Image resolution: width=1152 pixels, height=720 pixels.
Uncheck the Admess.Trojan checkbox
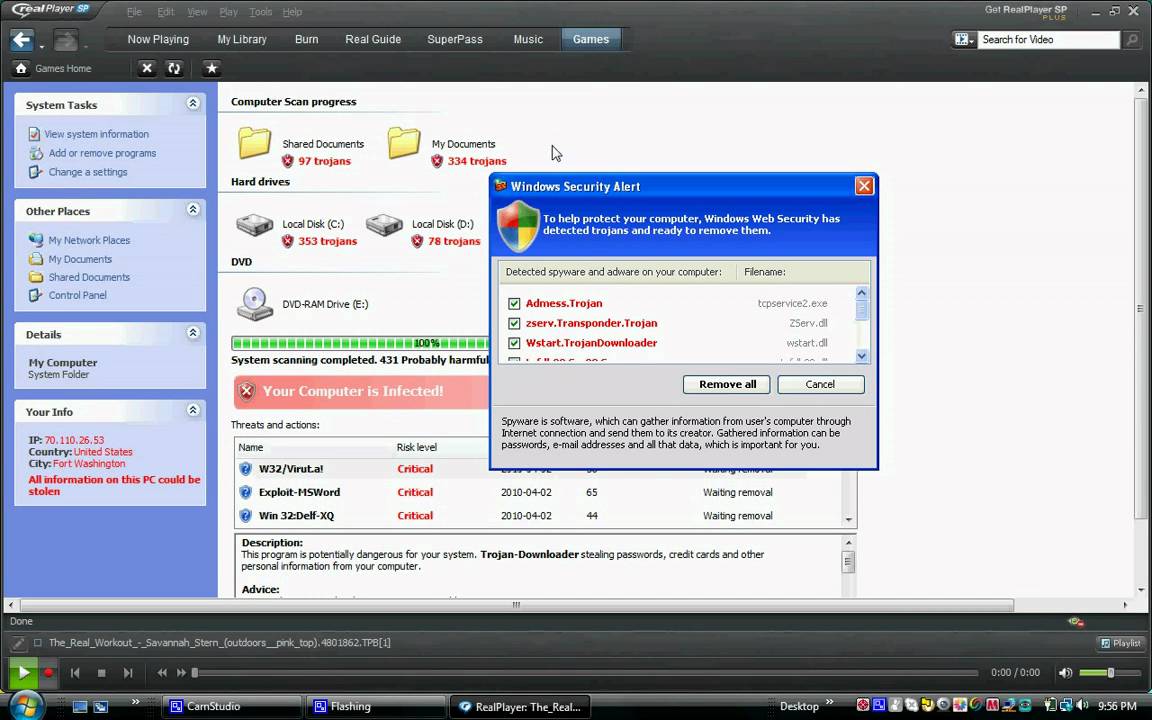514,303
